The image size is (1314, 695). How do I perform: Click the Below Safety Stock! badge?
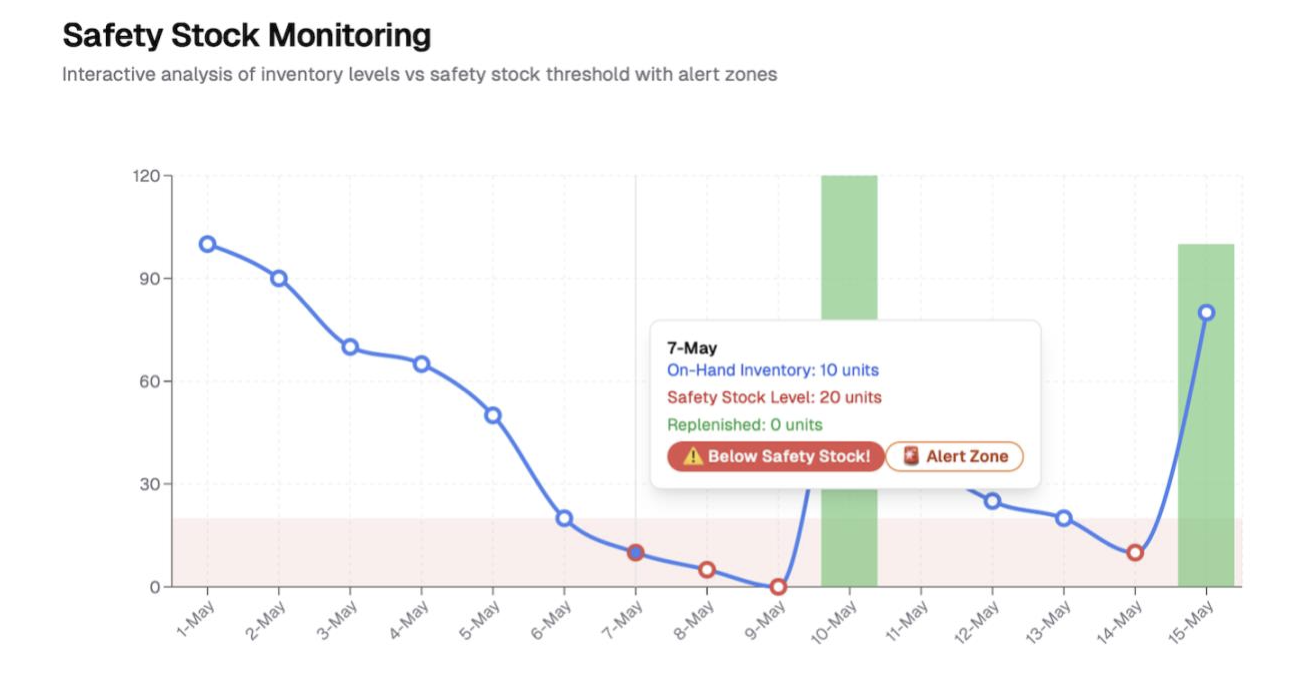coord(776,457)
